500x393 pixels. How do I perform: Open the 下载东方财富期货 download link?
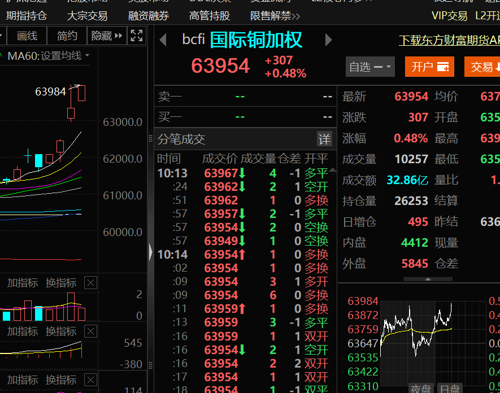coord(449,41)
